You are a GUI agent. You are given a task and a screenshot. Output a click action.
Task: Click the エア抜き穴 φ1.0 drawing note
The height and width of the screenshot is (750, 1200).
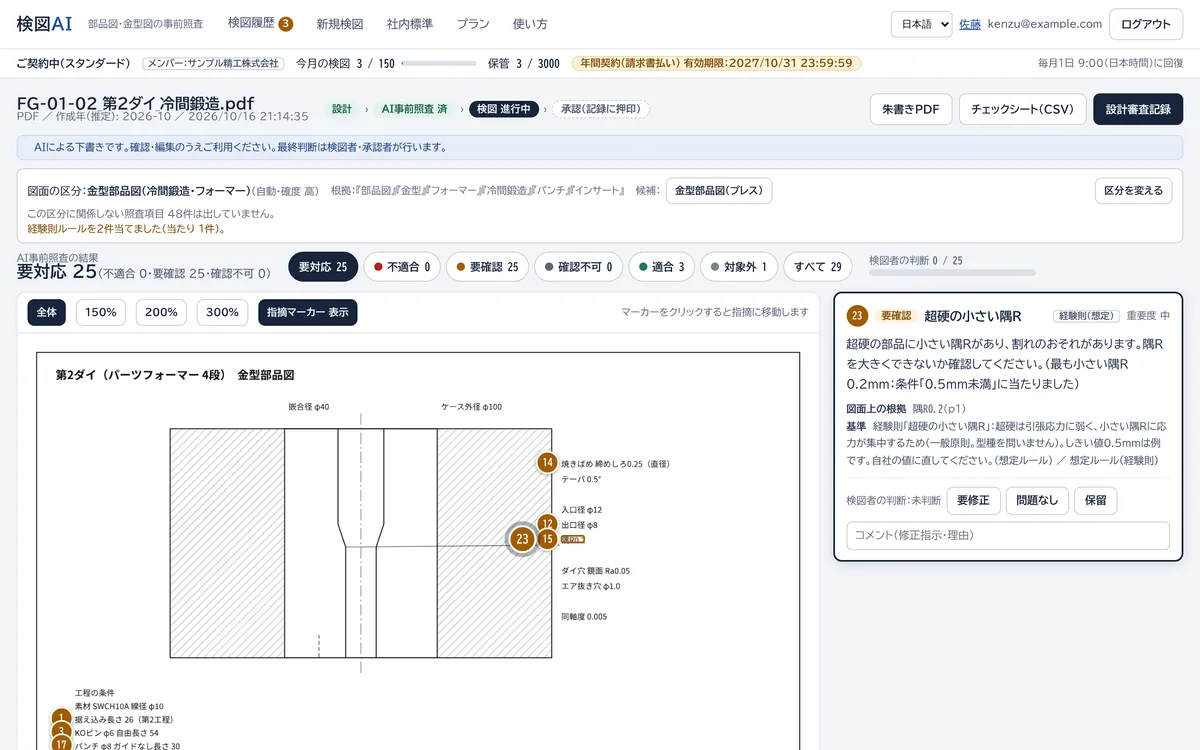591,586
